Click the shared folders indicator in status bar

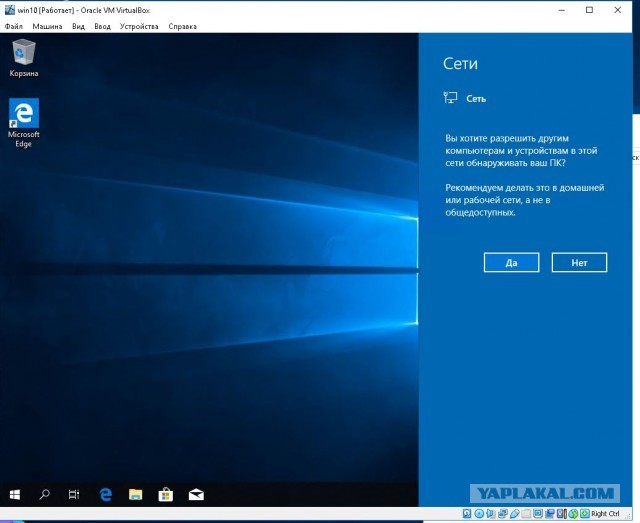[526, 514]
